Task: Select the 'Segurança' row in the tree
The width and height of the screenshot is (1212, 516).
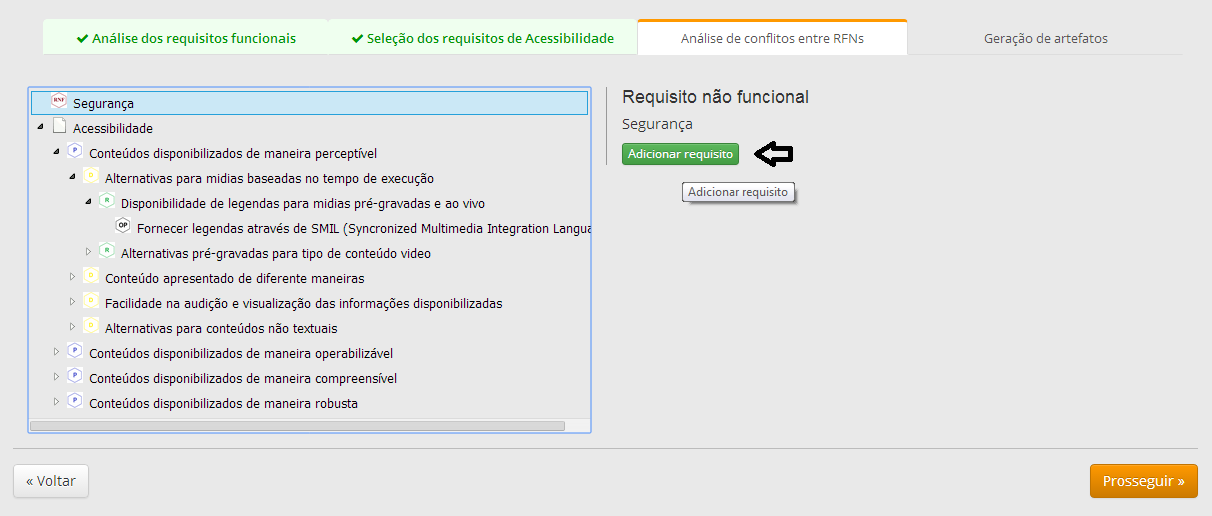Action: (x=309, y=103)
